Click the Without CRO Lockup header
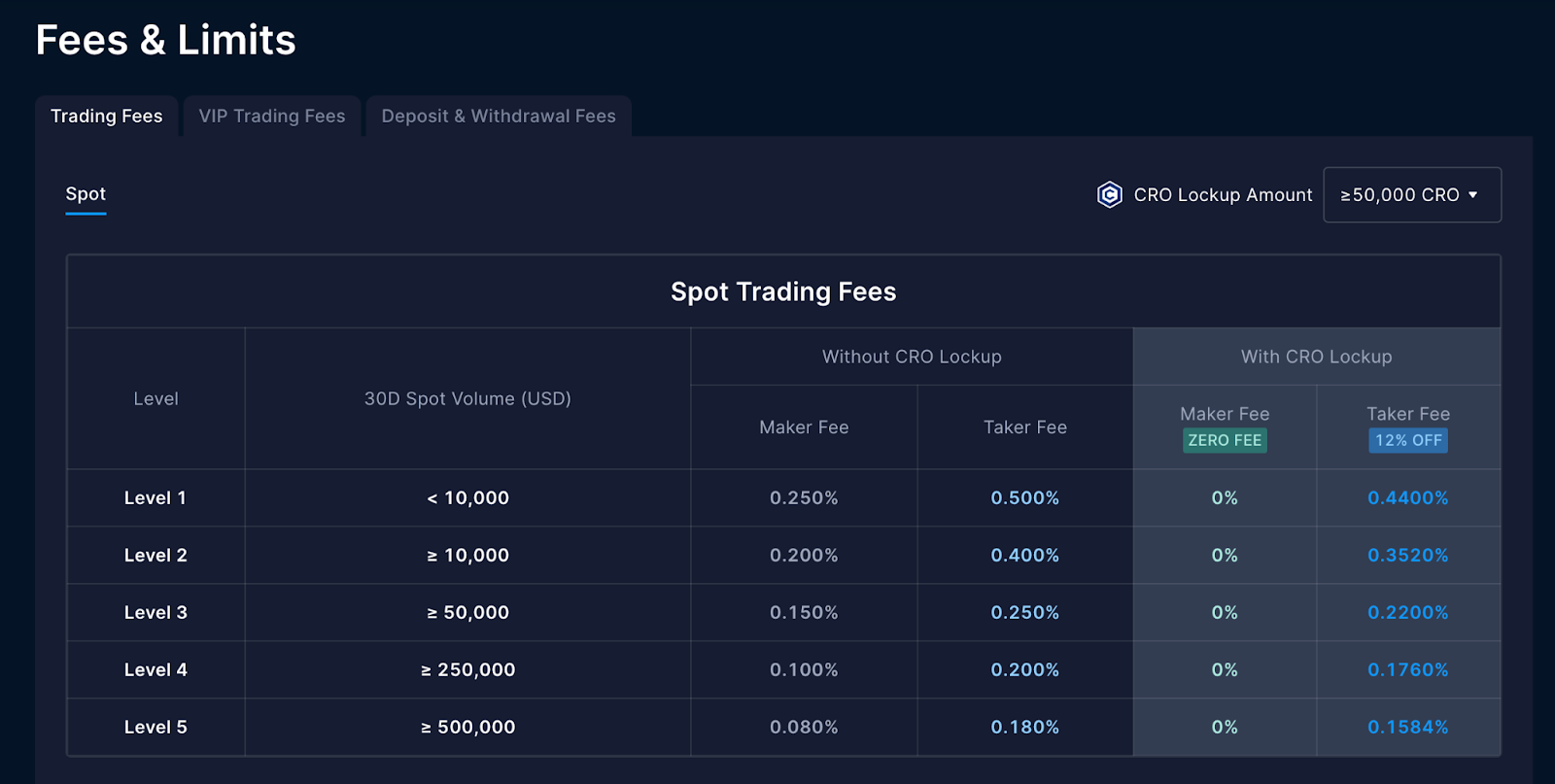This screenshot has width=1555, height=784. pos(912,357)
